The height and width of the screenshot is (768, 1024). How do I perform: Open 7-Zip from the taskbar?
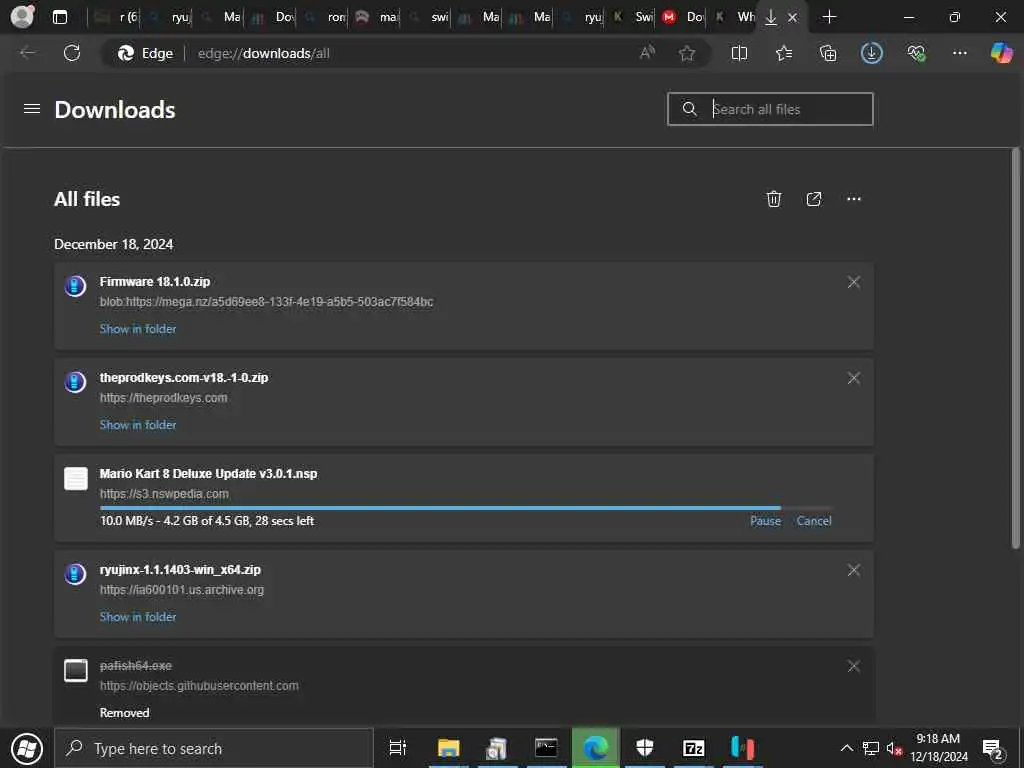coord(693,748)
